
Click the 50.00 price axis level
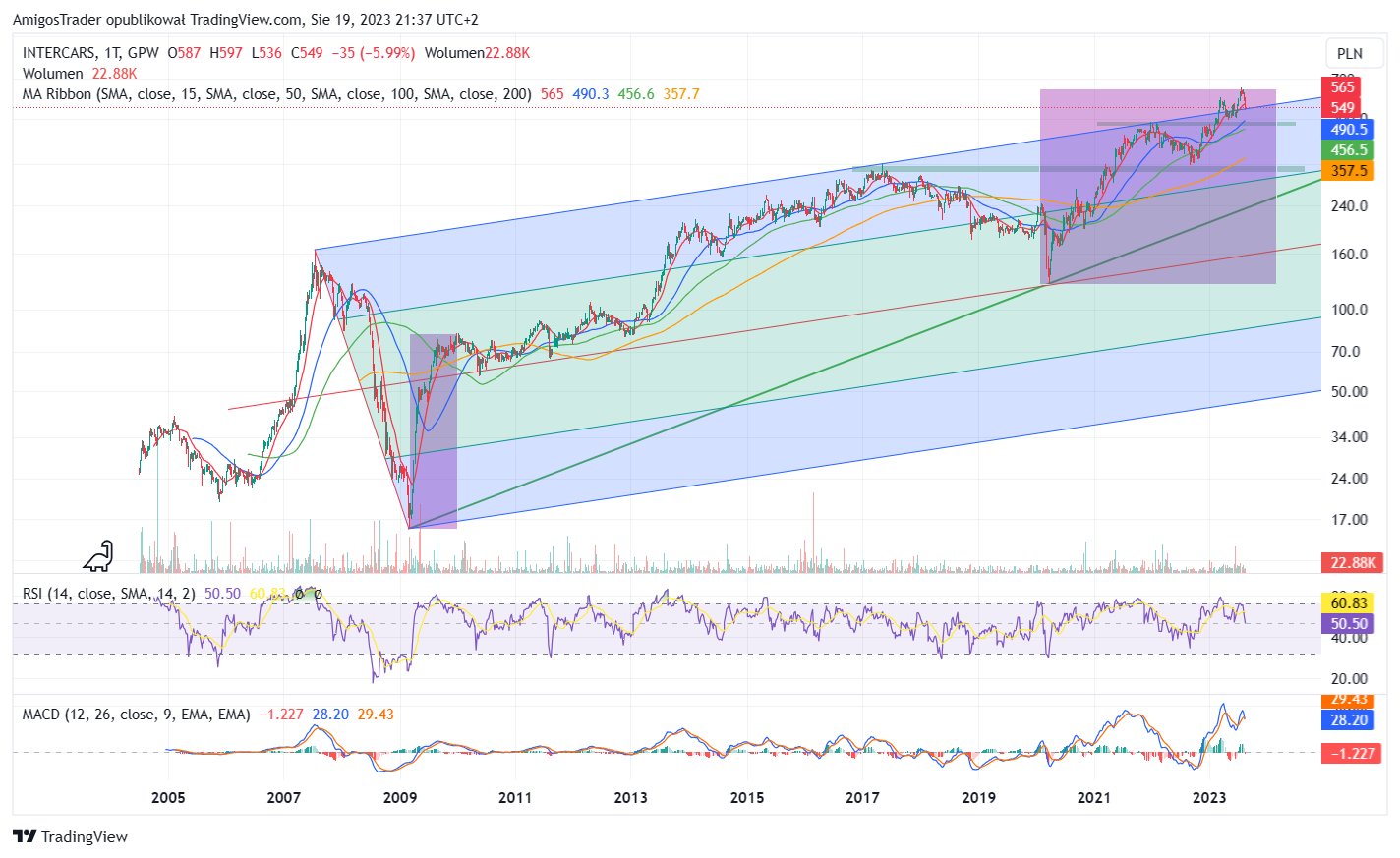(x=1349, y=392)
